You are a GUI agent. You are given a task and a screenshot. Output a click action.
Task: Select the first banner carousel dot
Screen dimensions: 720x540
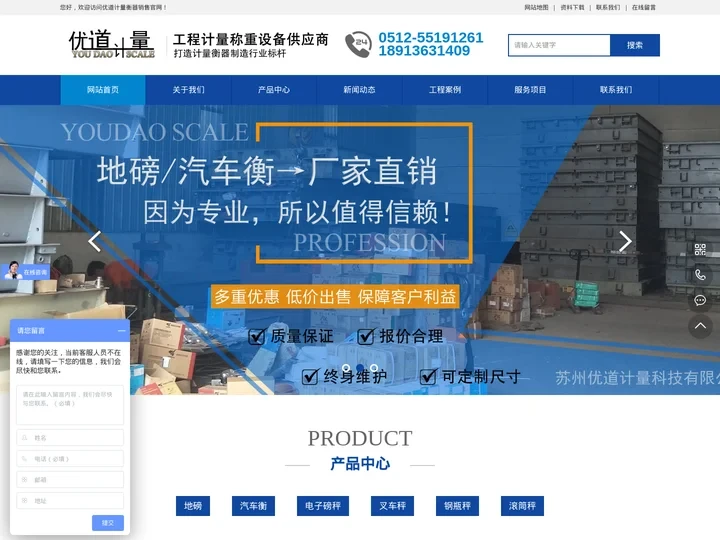point(346,368)
